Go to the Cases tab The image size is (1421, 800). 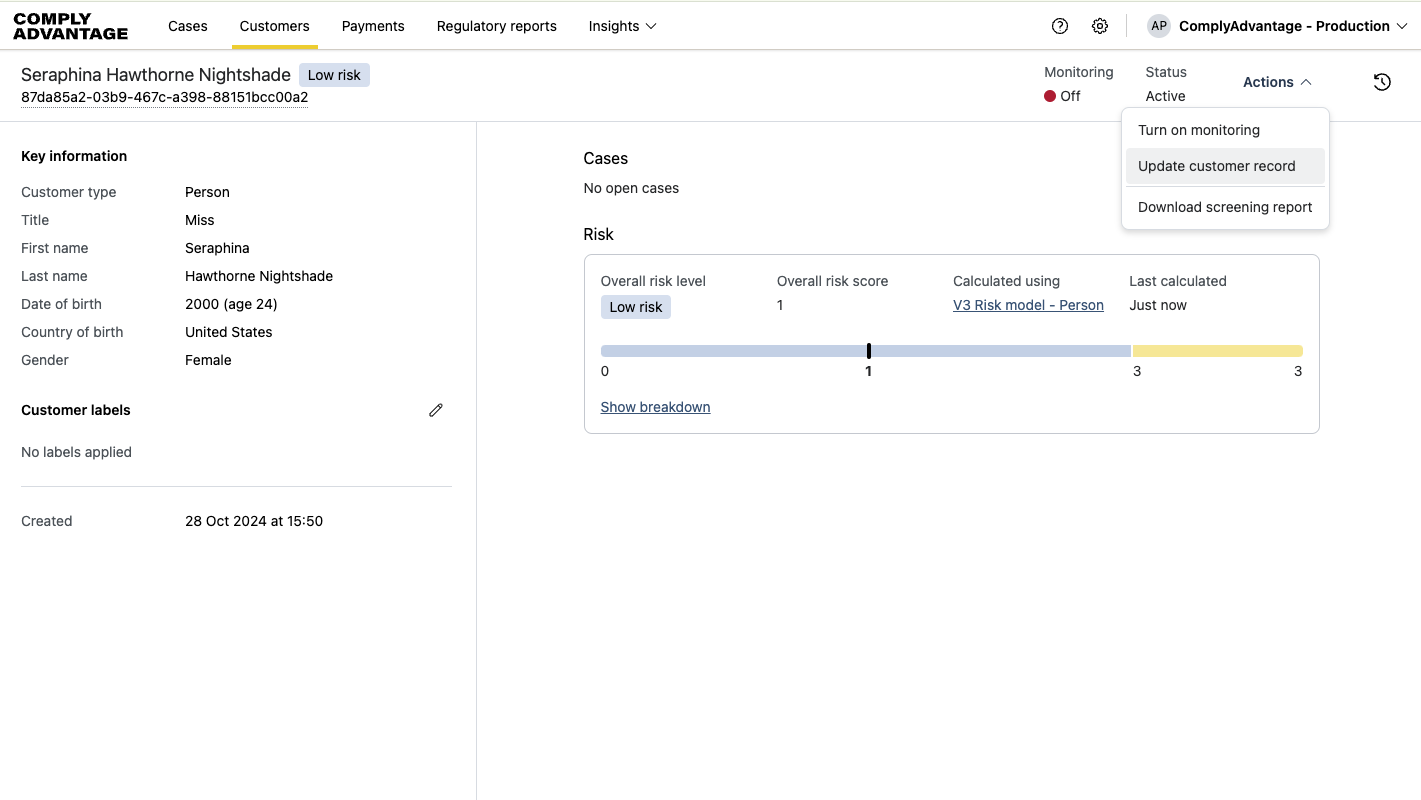tap(188, 26)
